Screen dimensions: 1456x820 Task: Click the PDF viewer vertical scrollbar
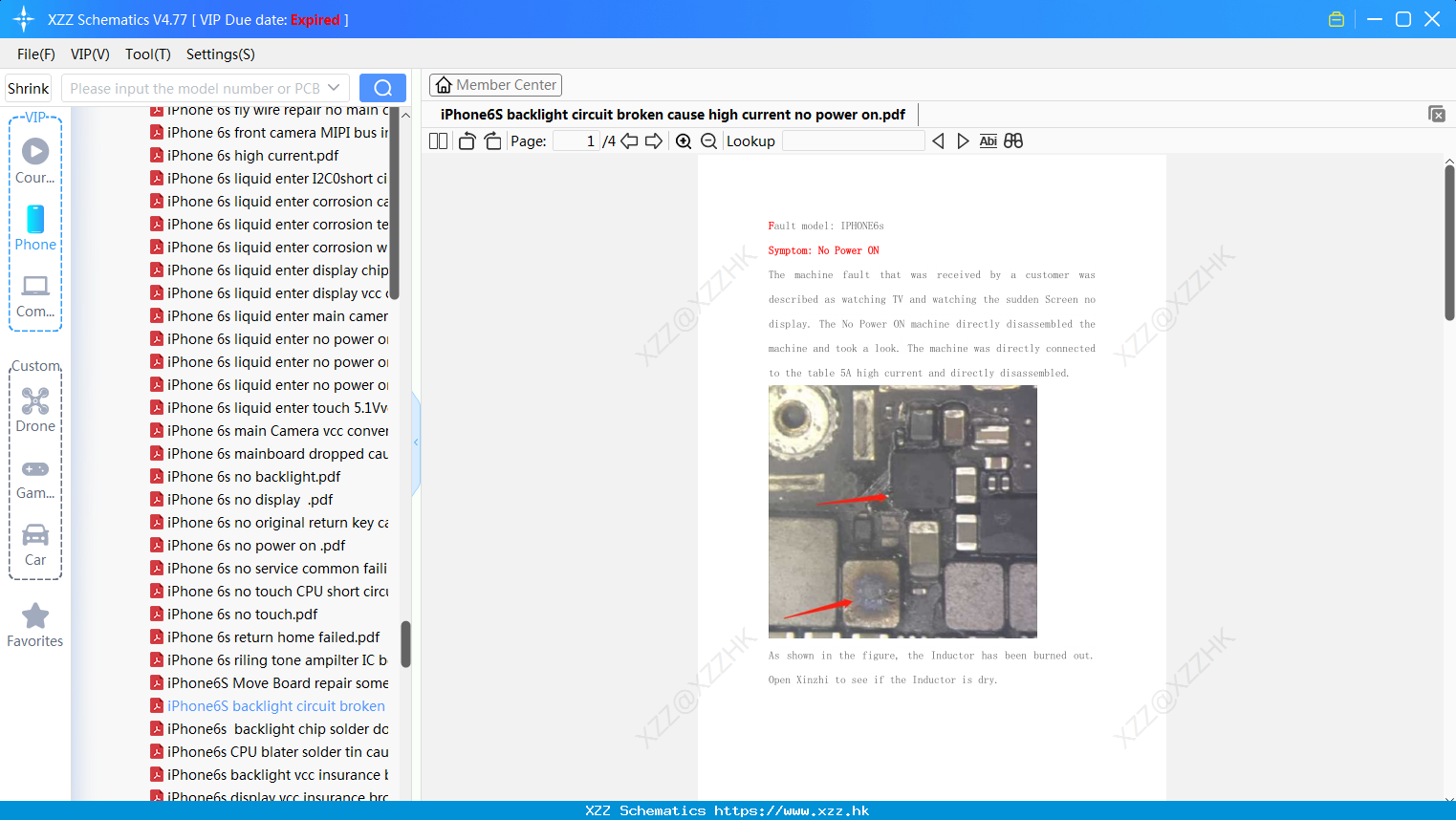1449,243
